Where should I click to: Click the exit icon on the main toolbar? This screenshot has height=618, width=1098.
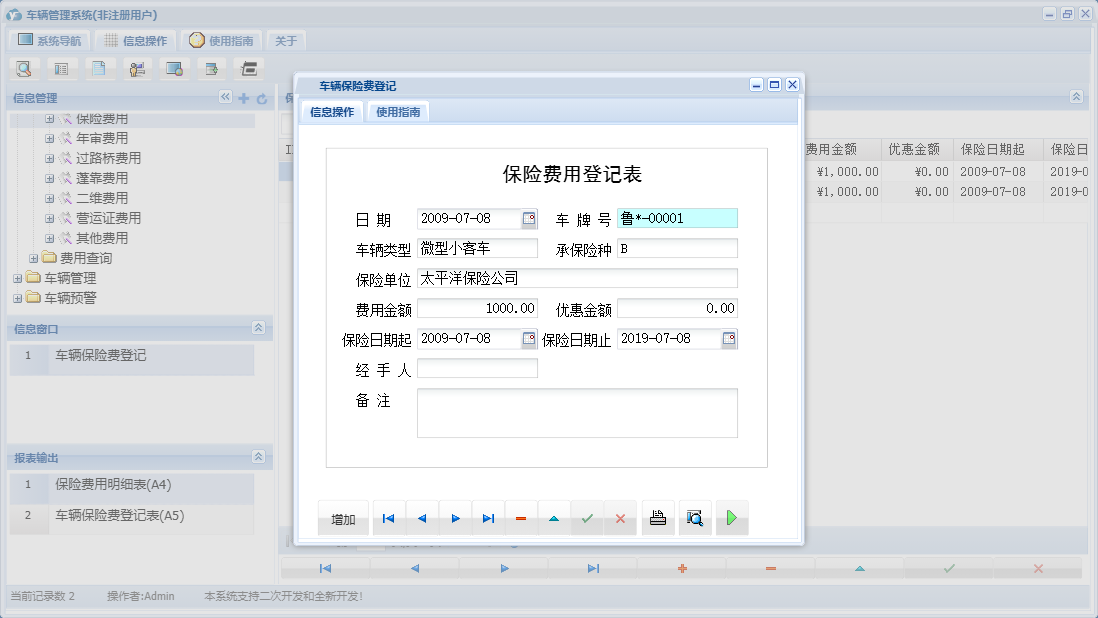pyautogui.click(x=248, y=68)
